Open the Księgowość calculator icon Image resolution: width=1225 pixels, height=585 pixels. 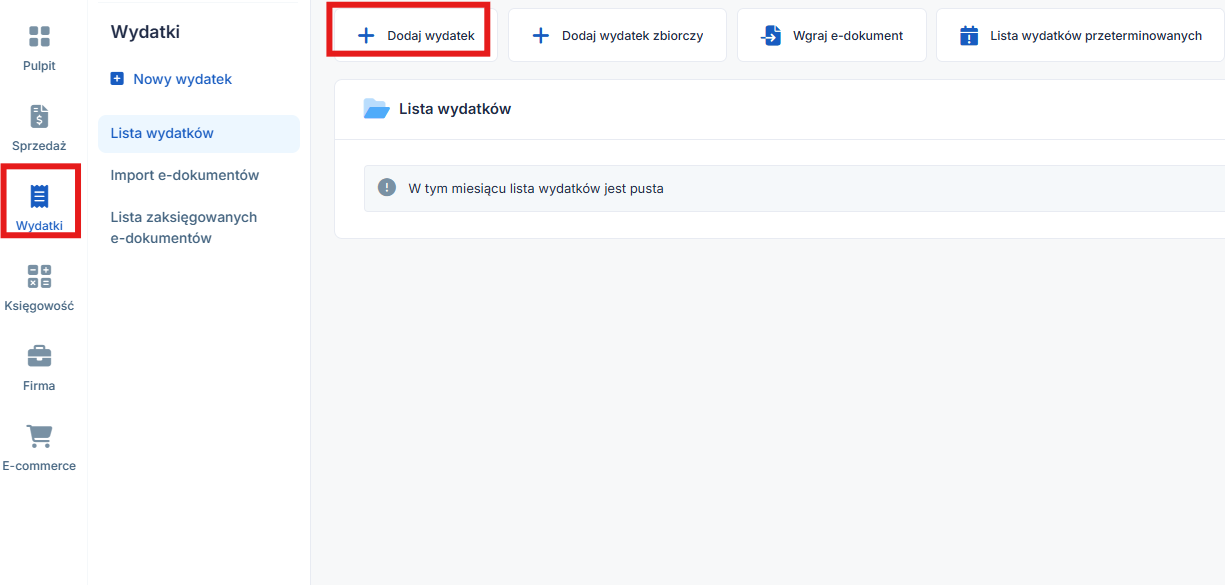[x=39, y=277]
